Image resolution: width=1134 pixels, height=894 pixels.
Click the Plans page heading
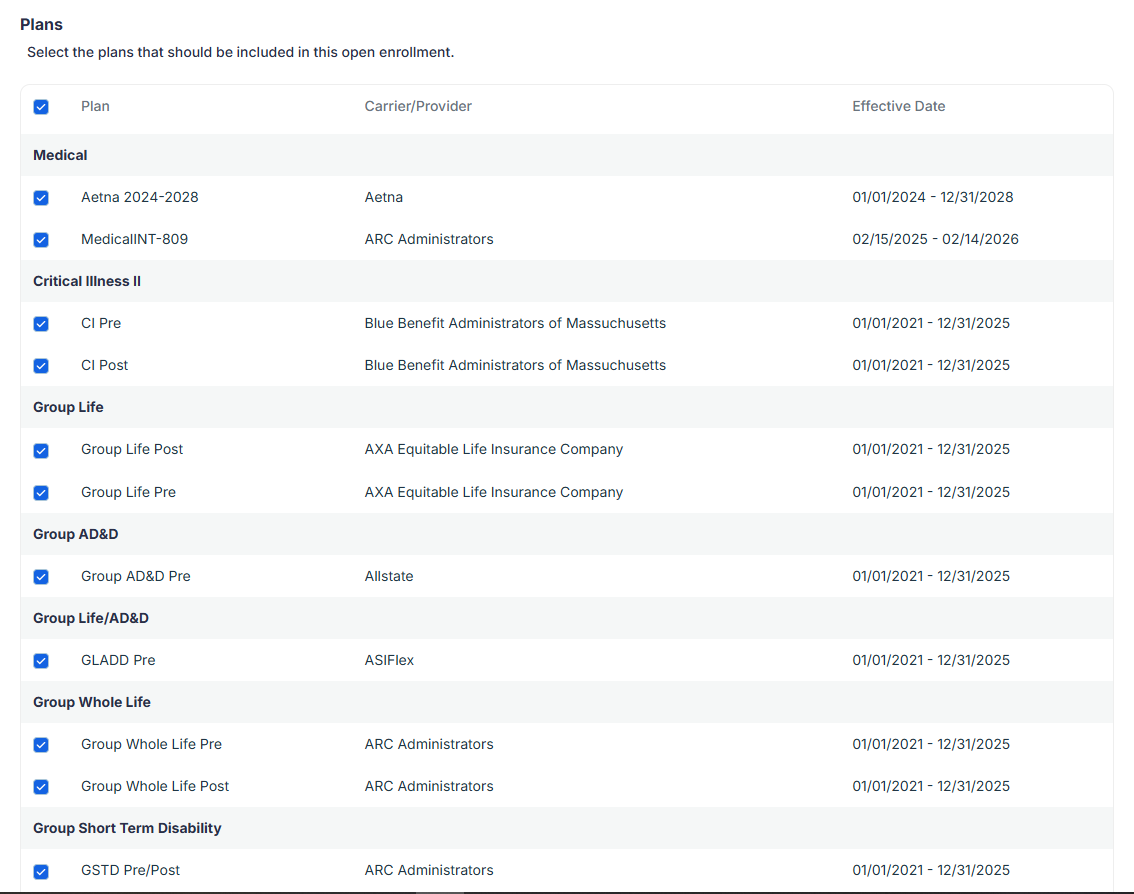click(41, 25)
